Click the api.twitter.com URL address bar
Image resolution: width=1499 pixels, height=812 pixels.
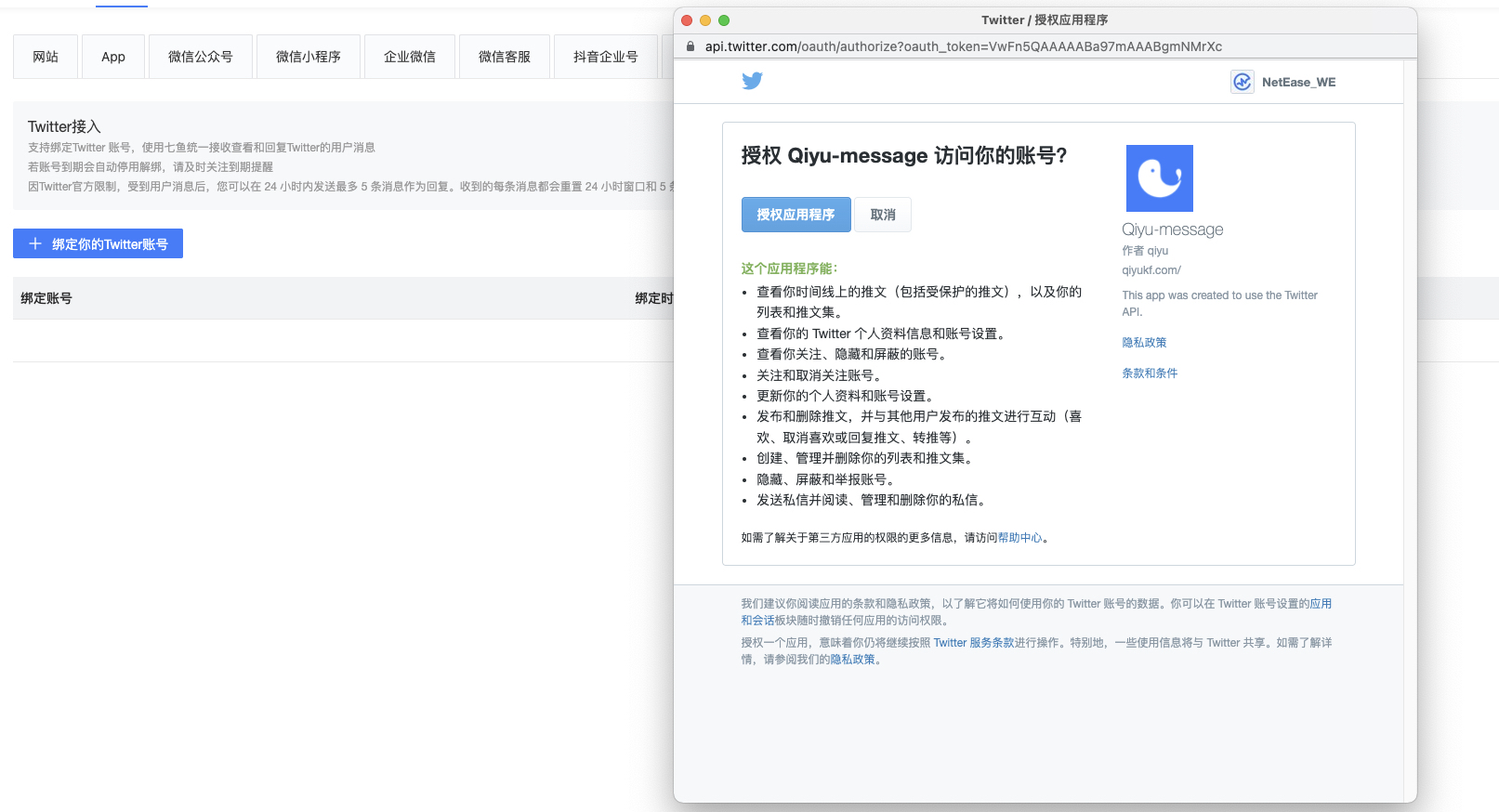[x=963, y=46]
